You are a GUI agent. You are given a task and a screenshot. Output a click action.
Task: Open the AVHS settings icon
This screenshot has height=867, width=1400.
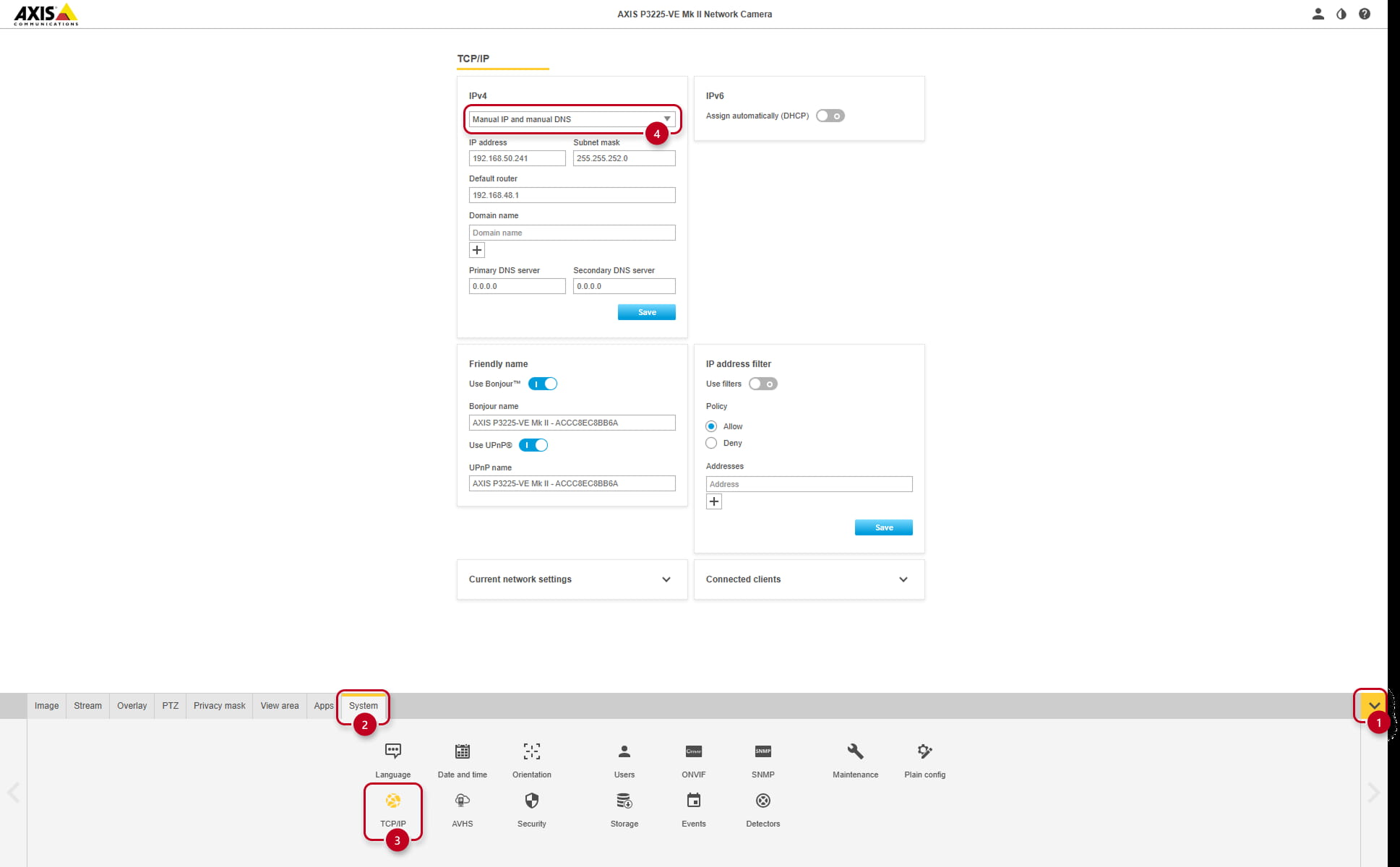pos(463,801)
